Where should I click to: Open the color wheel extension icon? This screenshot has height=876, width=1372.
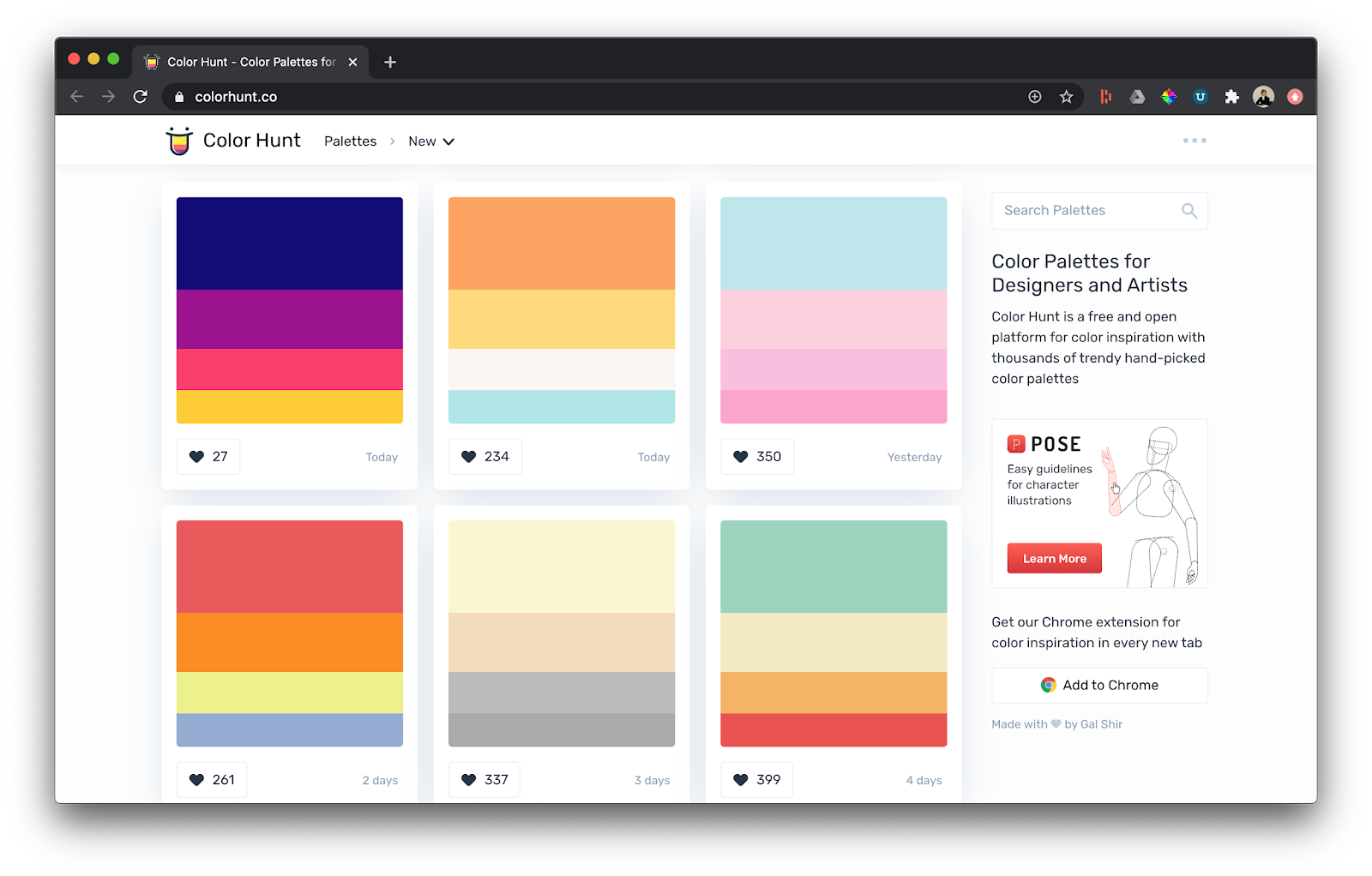(x=1169, y=97)
